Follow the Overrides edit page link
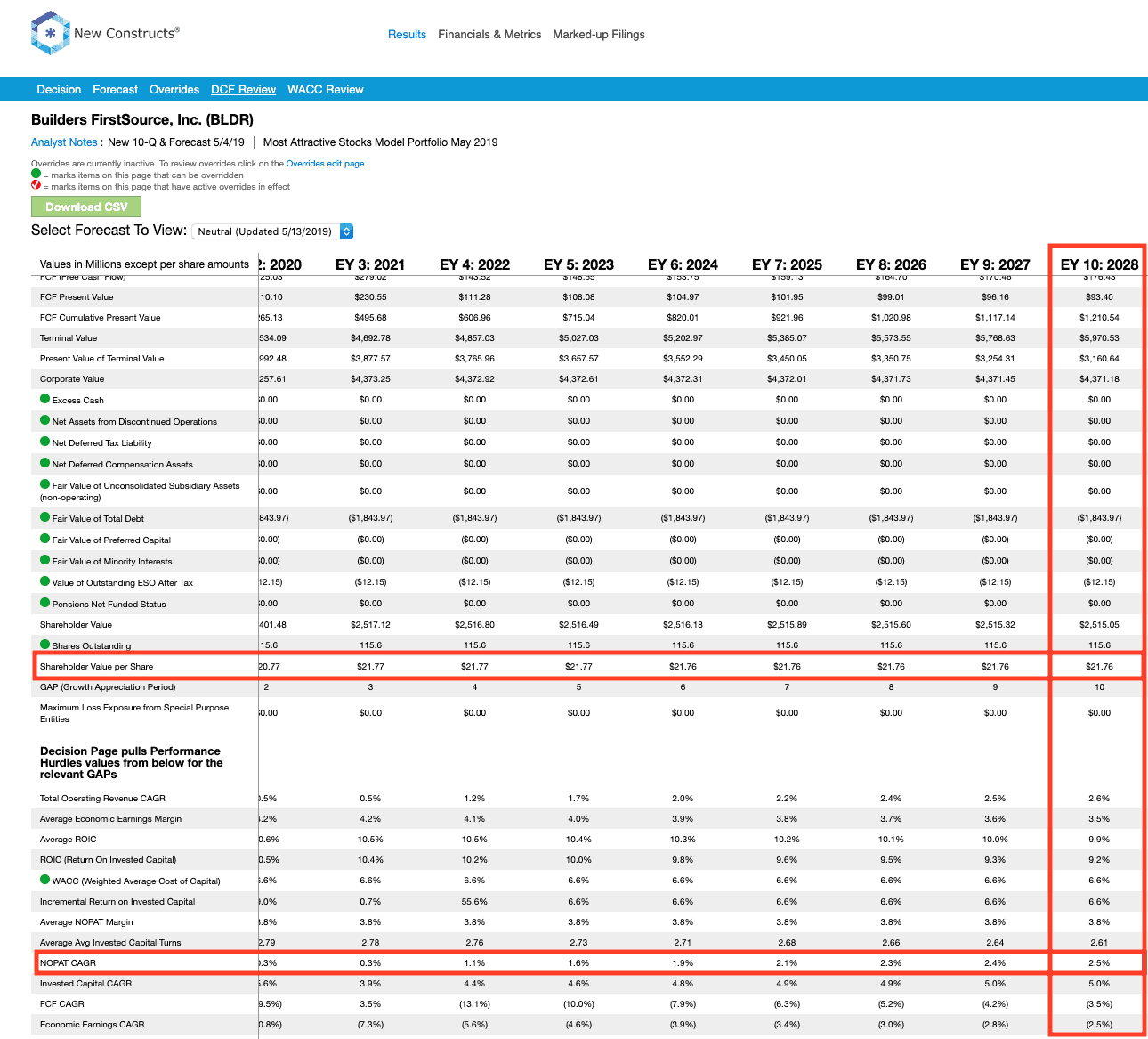This screenshot has height=1039, width=1148. [x=325, y=164]
